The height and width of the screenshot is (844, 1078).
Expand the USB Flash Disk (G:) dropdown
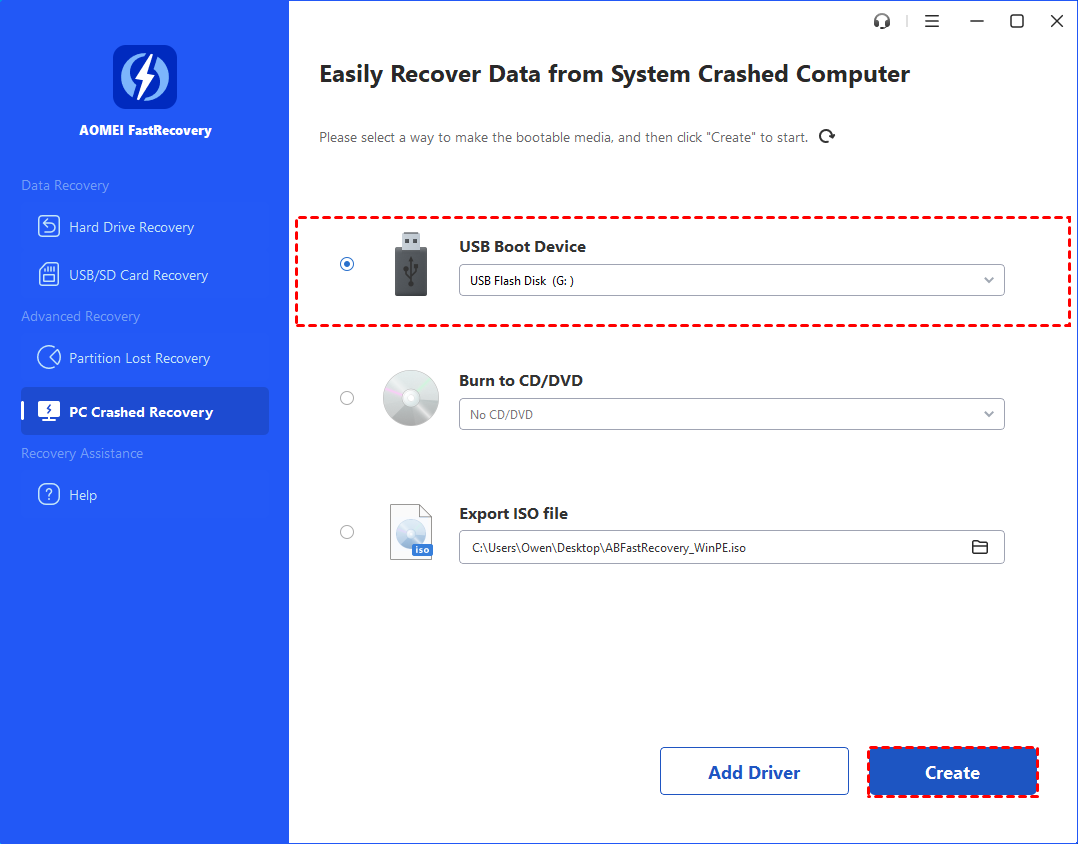coord(731,281)
